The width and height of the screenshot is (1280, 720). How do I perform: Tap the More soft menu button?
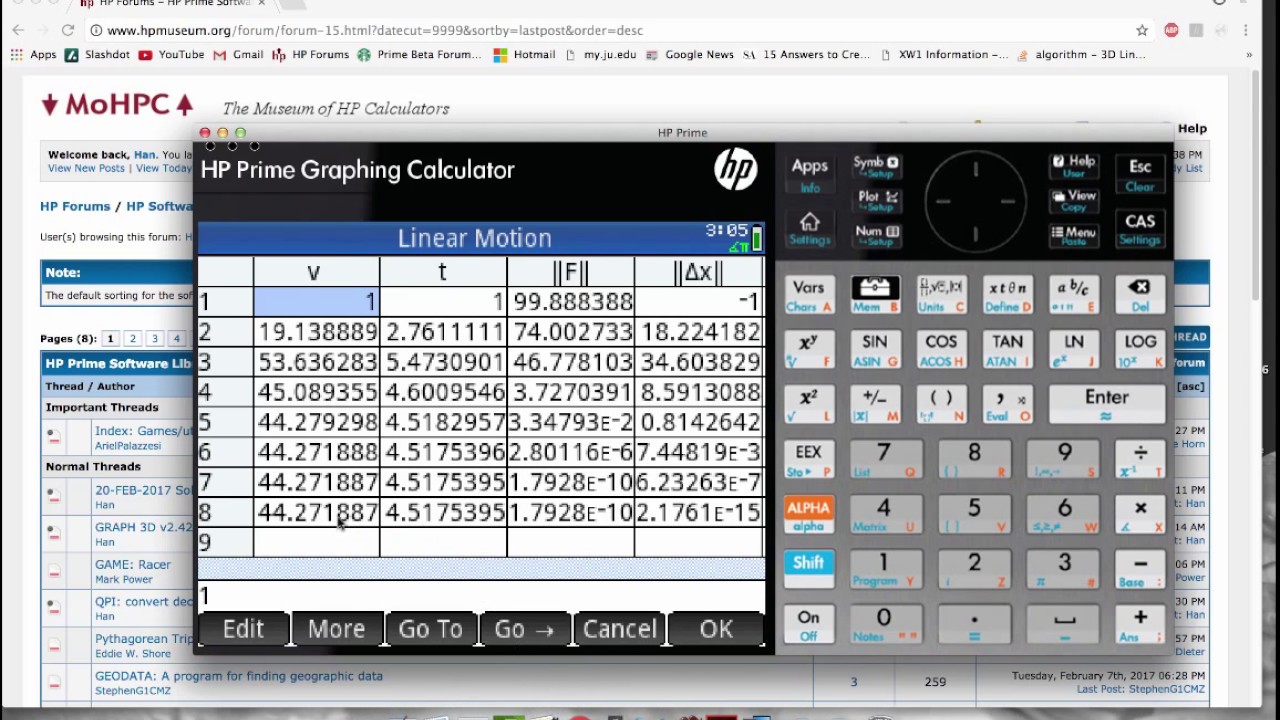click(337, 629)
